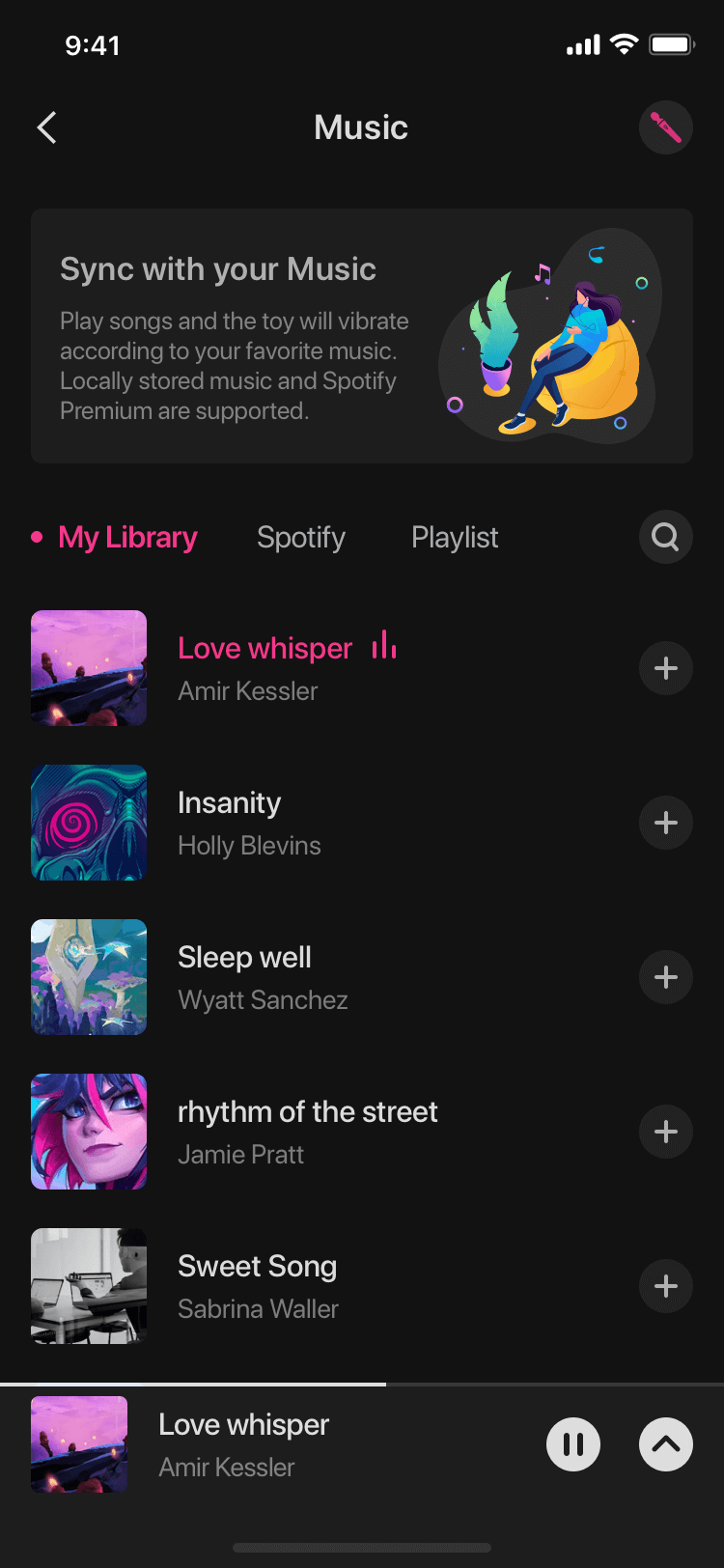
Task: Add Sweet Song with plus icon
Action: pyautogui.click(x=665, y=1286)
